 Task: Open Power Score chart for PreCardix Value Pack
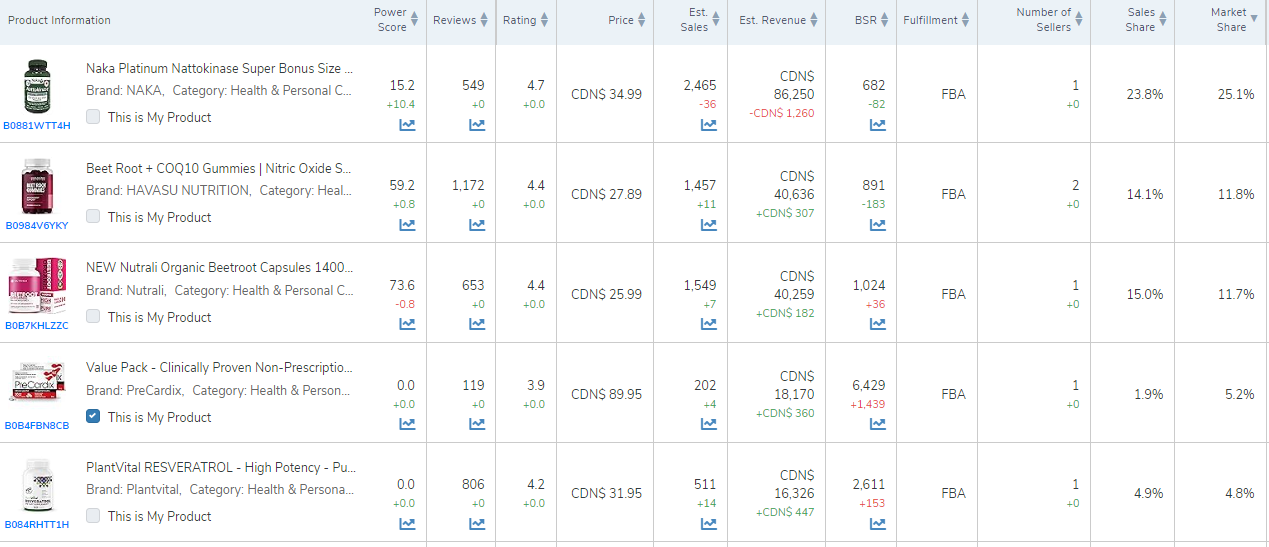click(x=407, y=424)
